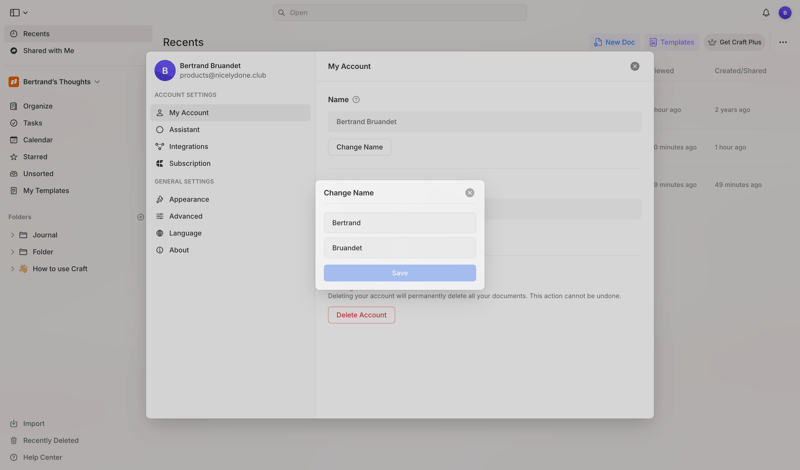
Task: Open Recents in the sidebar
Action: 78,34
